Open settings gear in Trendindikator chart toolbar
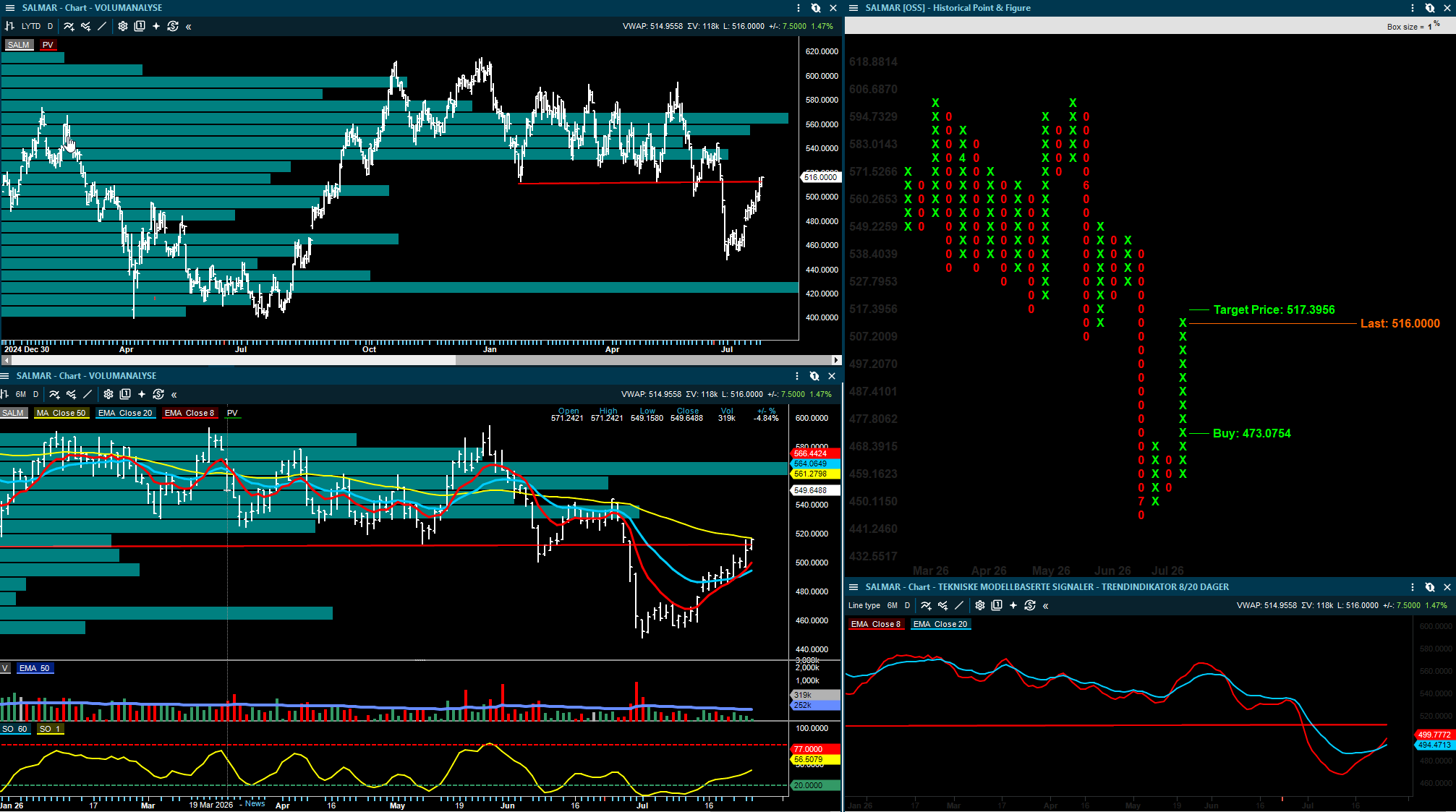 point(980,605)
